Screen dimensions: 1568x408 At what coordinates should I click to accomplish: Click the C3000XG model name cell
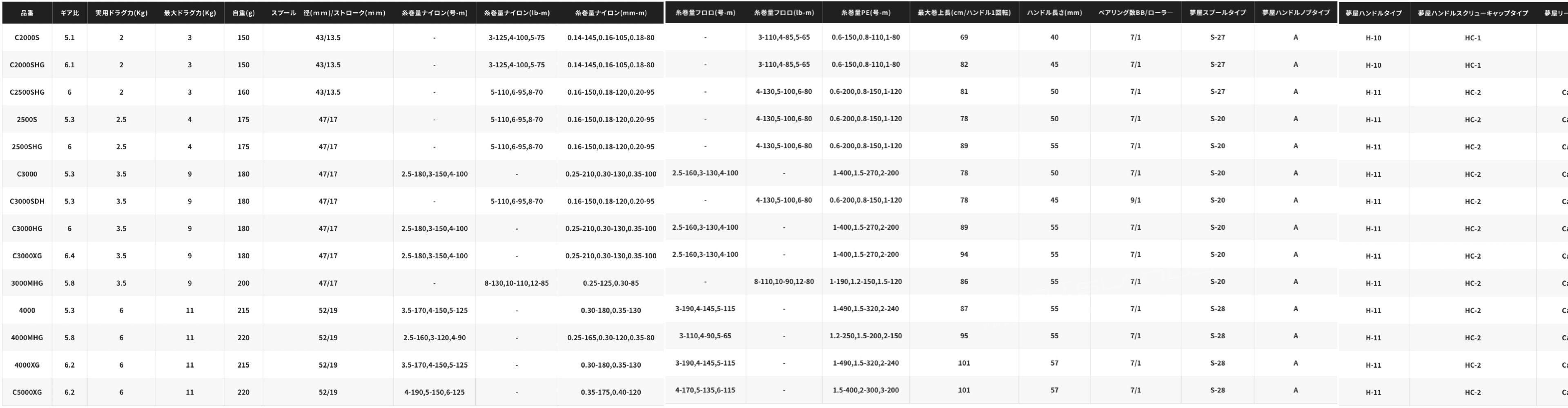click(27, 256)
